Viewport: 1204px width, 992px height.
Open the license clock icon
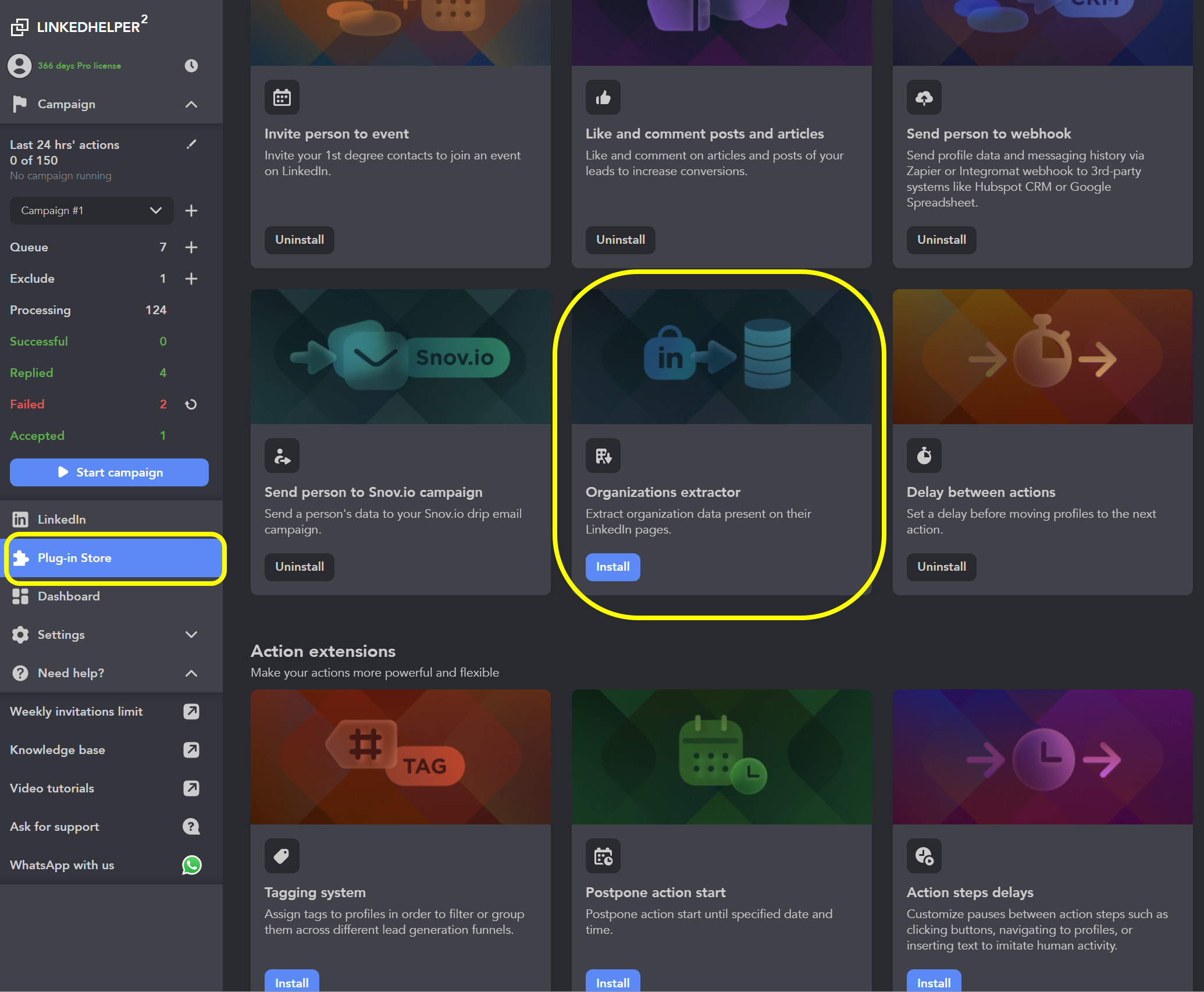pyautogui.click(x=191, y=66)
